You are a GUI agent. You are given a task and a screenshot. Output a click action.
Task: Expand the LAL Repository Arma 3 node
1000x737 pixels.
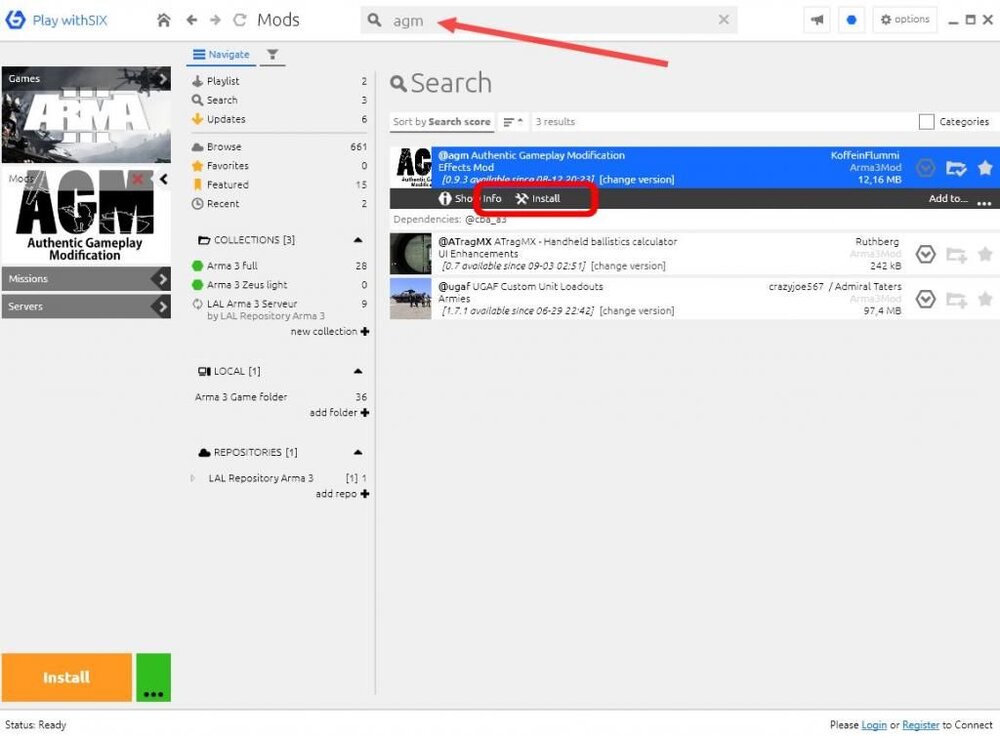point(193,478)
